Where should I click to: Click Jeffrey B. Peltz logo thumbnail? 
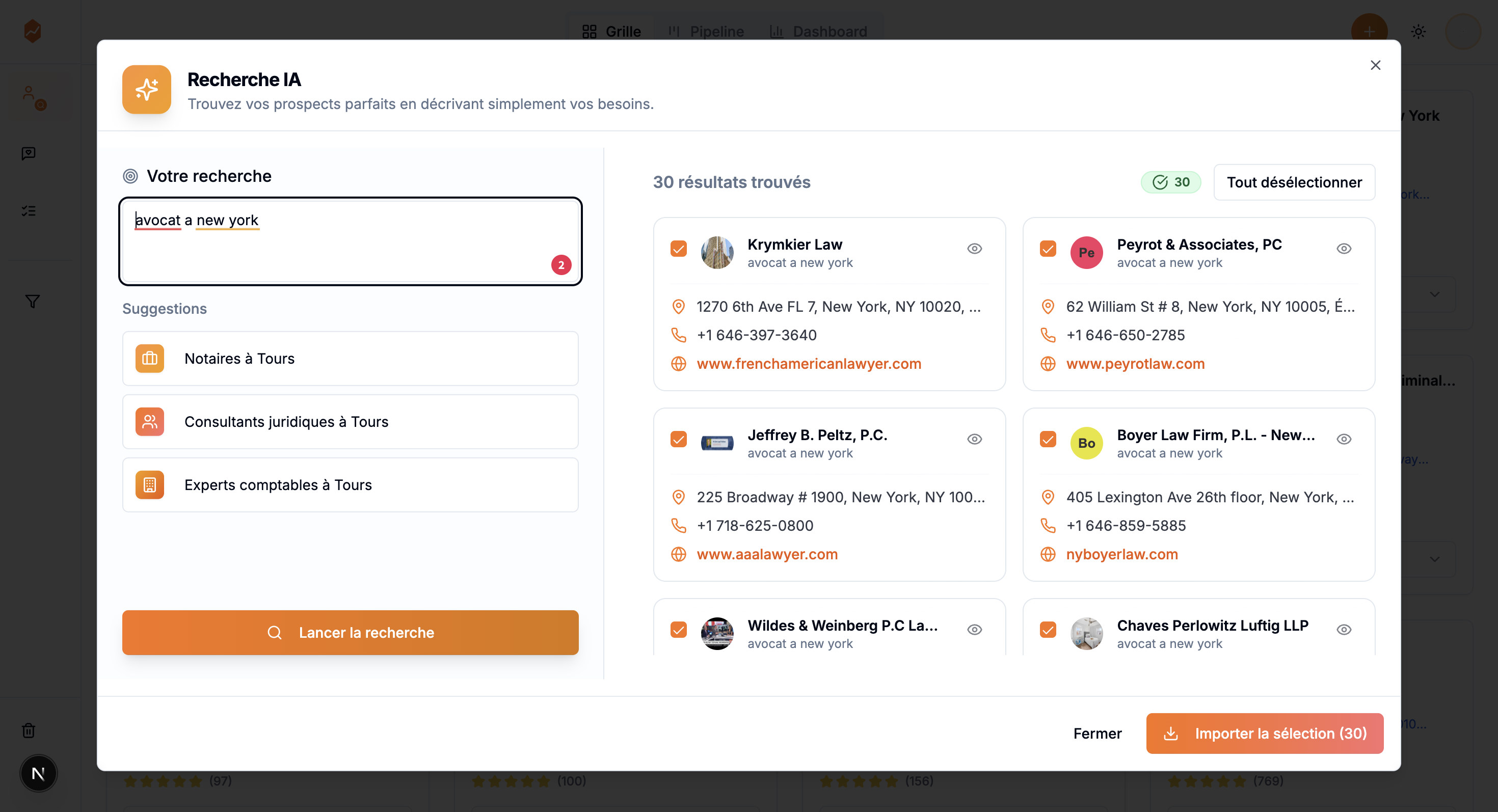[x=716, y=444]
